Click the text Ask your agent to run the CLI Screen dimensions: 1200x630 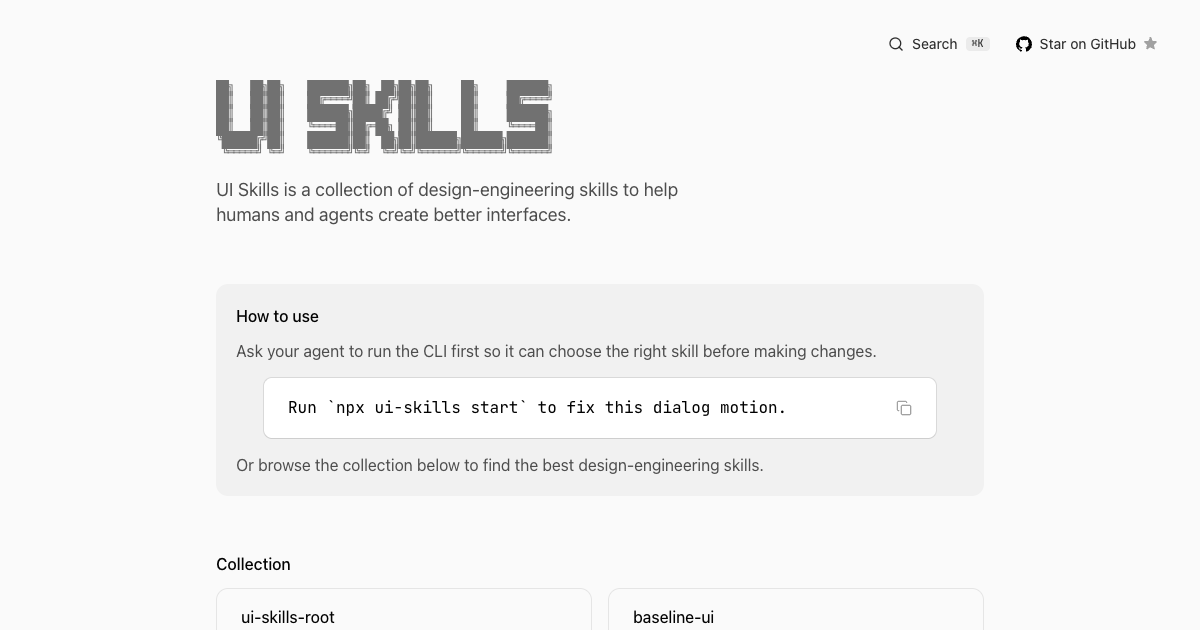click(x=556, y=351)
